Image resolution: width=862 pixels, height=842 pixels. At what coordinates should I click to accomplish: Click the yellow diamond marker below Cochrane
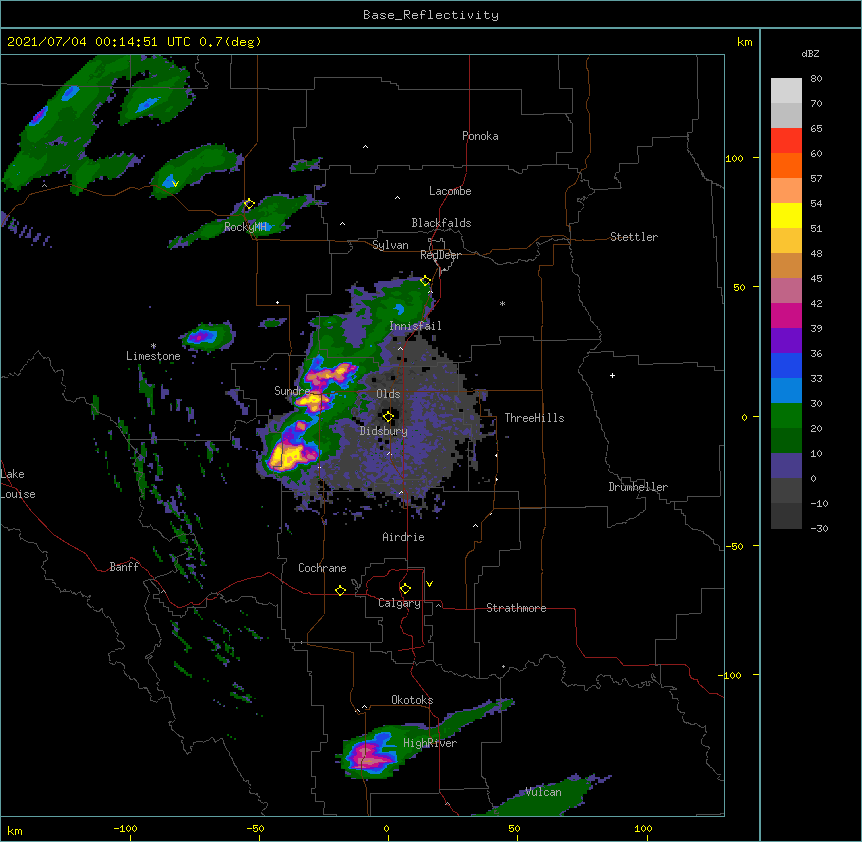coord(340,590)
